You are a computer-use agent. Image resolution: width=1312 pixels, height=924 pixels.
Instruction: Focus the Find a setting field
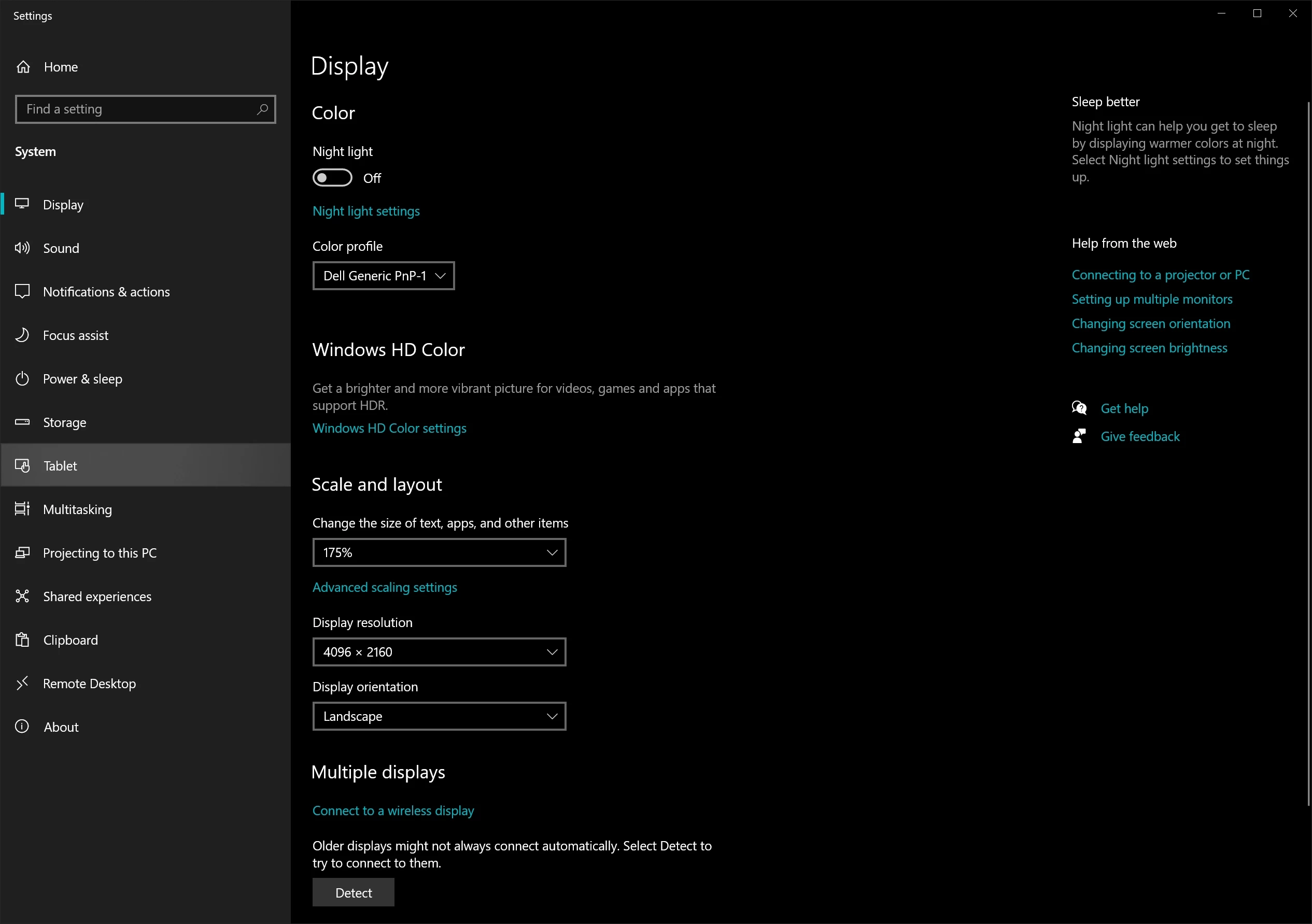pos(137,109)
